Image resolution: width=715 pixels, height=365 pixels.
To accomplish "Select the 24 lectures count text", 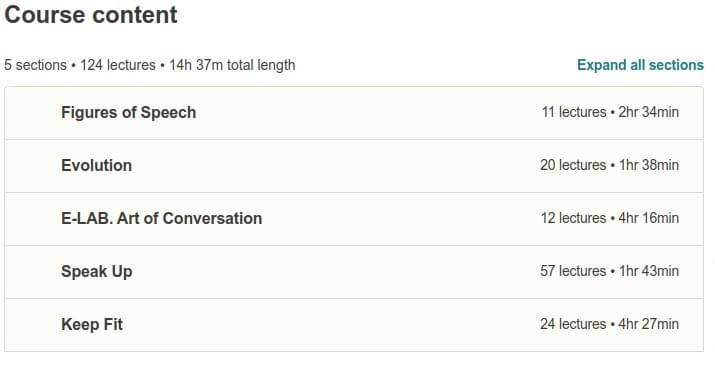I will click(x=573, y=324).
